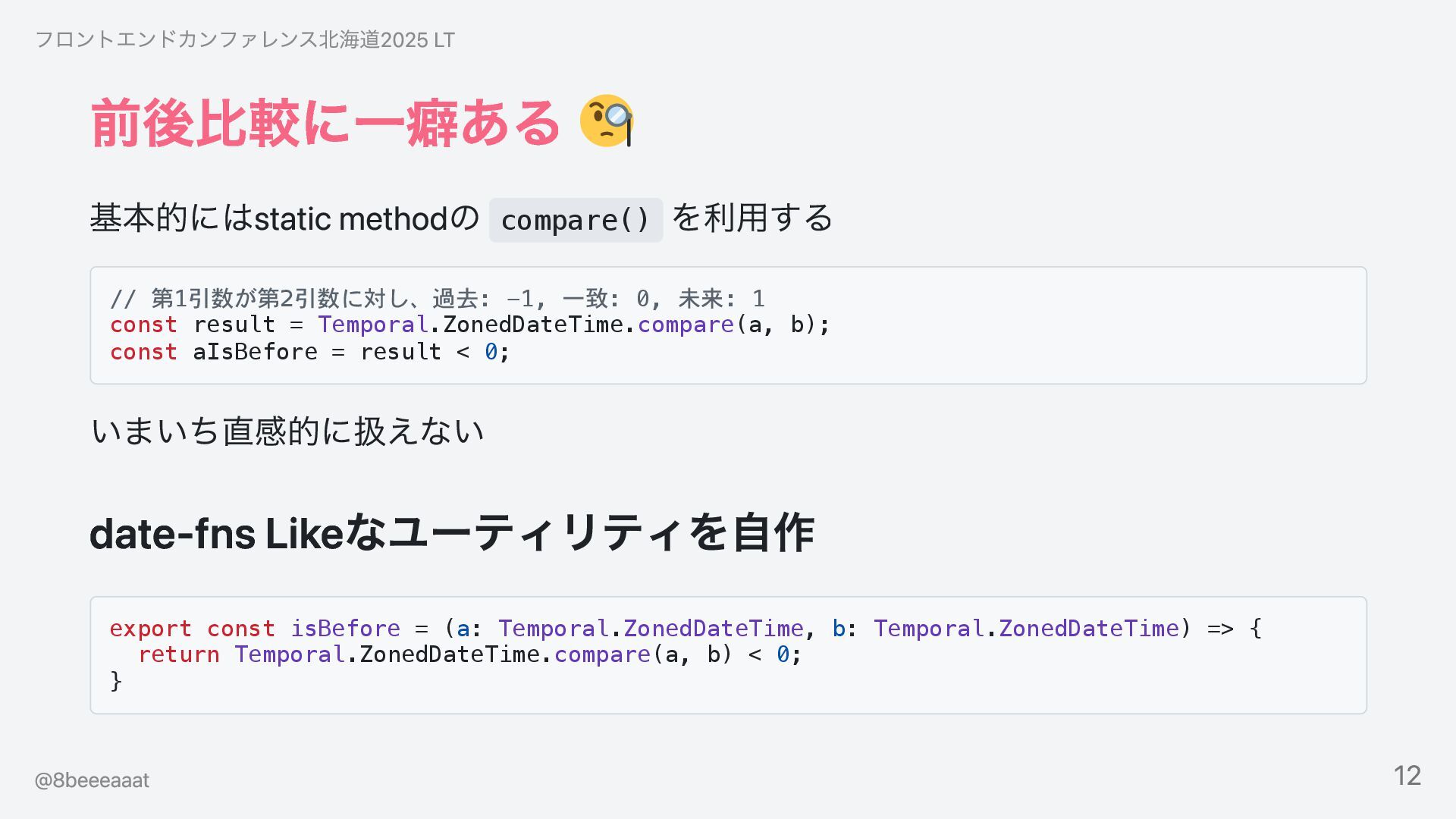1456x819 pixels.
Task: Click the 'result' variable declaration in code
Action: point(234,325)
